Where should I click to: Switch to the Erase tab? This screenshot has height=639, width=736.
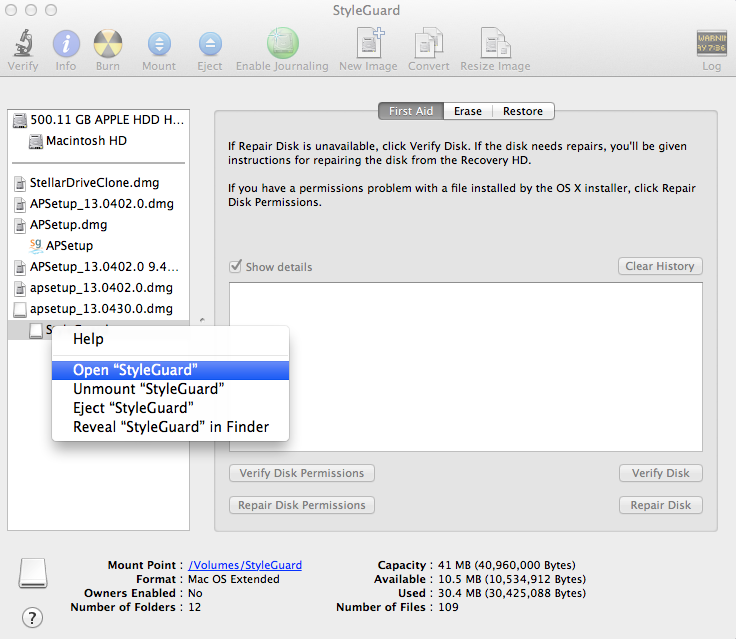[x=468, y=111]
